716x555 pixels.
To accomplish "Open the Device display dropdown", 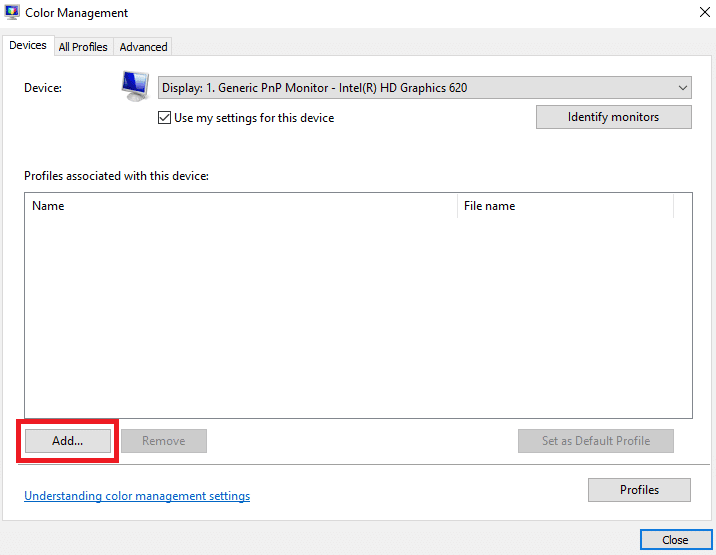I will (x=425, y=88).
